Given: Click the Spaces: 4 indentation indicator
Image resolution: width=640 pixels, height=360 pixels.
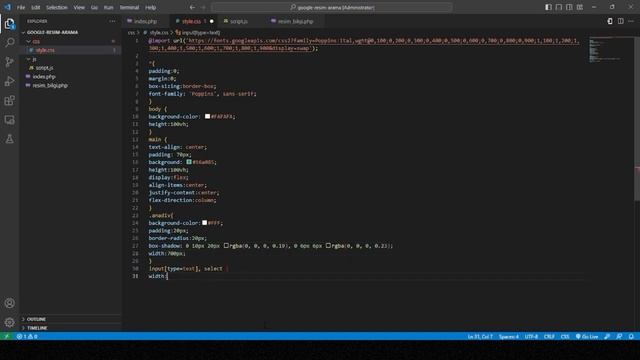Looking at the screenshot, I should [509, 336].
